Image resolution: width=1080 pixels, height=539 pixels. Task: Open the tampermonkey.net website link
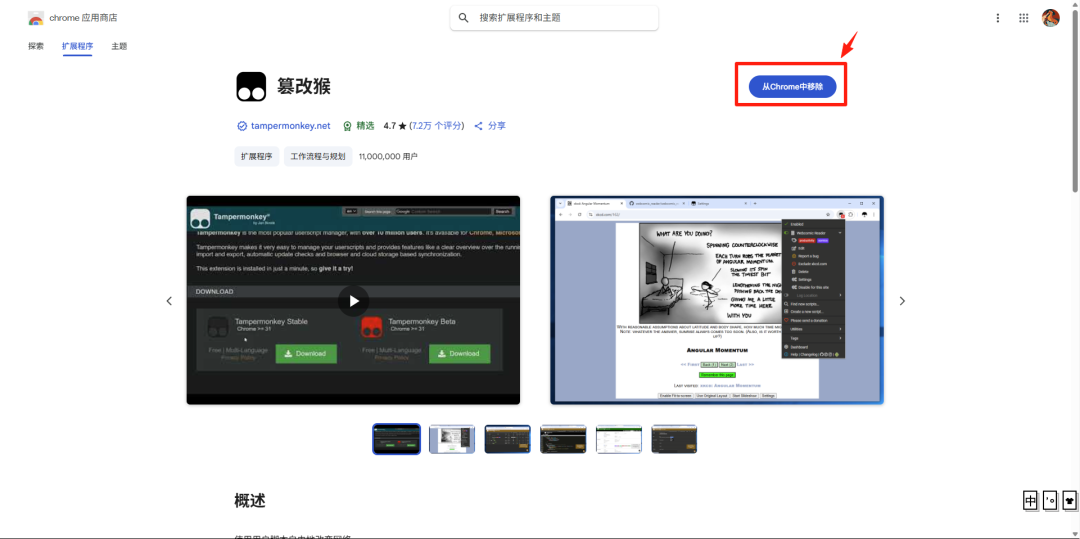(x=291, y=126)
